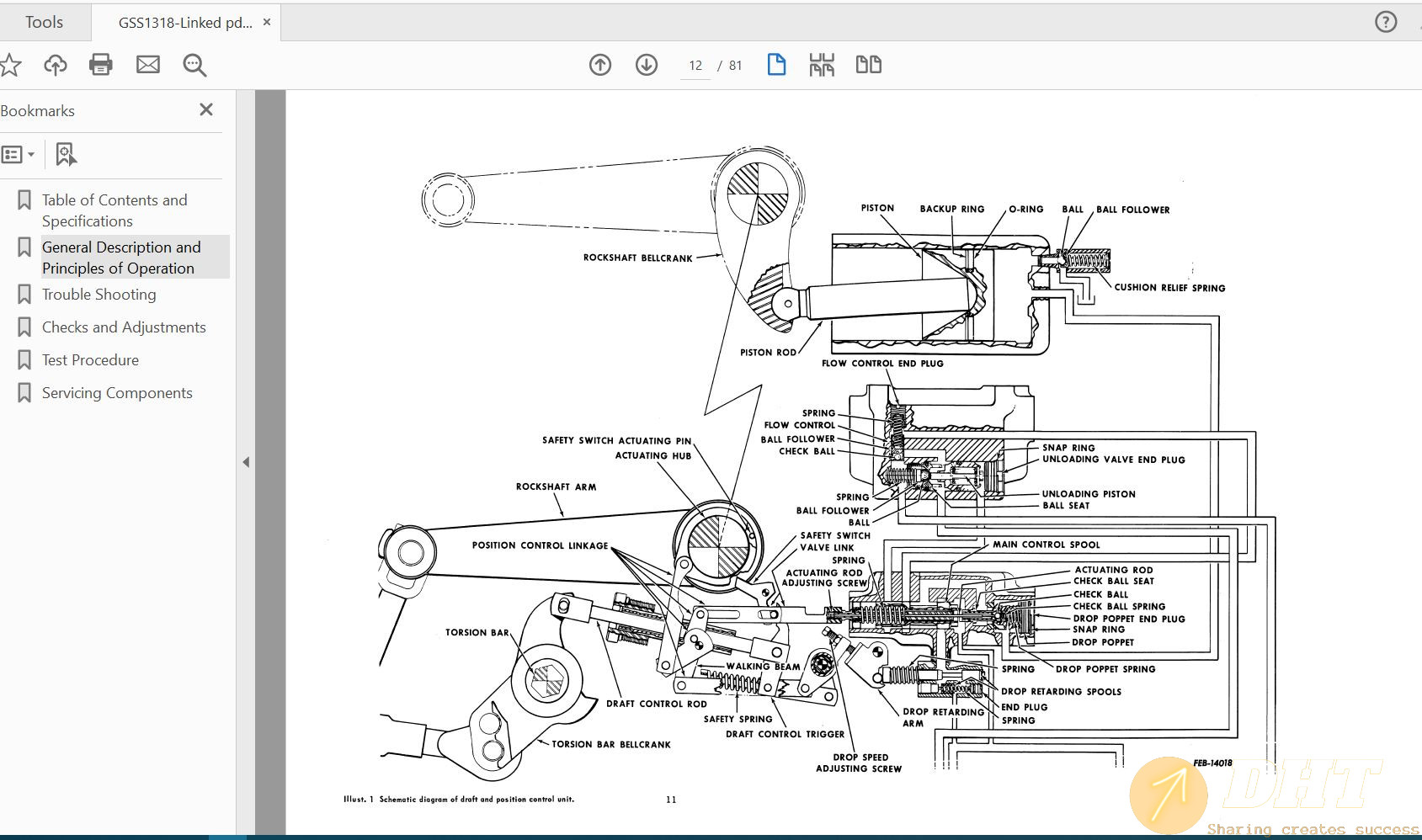Click the total pages label 81
Image resolution: width=1422 pixels, height=840 pixels.
click(x=735, y=66)
